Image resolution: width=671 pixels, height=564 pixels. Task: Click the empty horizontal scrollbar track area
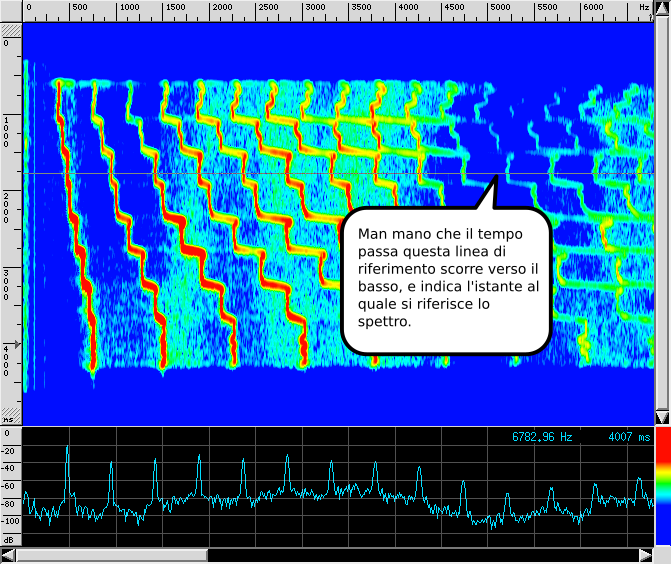click(420, 555)
